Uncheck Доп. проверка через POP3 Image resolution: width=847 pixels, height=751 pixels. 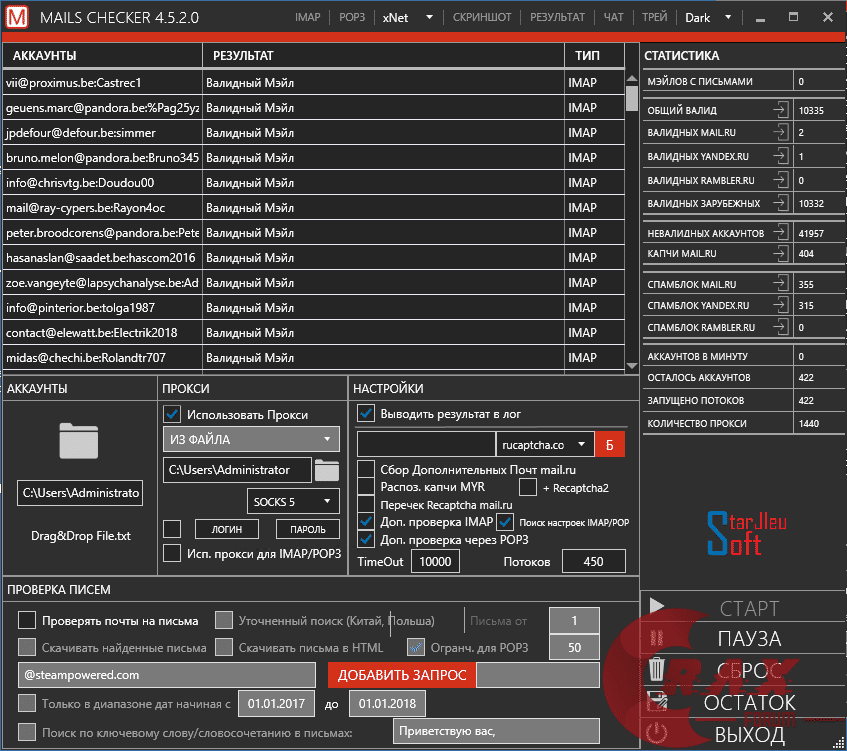pos(364,539)
